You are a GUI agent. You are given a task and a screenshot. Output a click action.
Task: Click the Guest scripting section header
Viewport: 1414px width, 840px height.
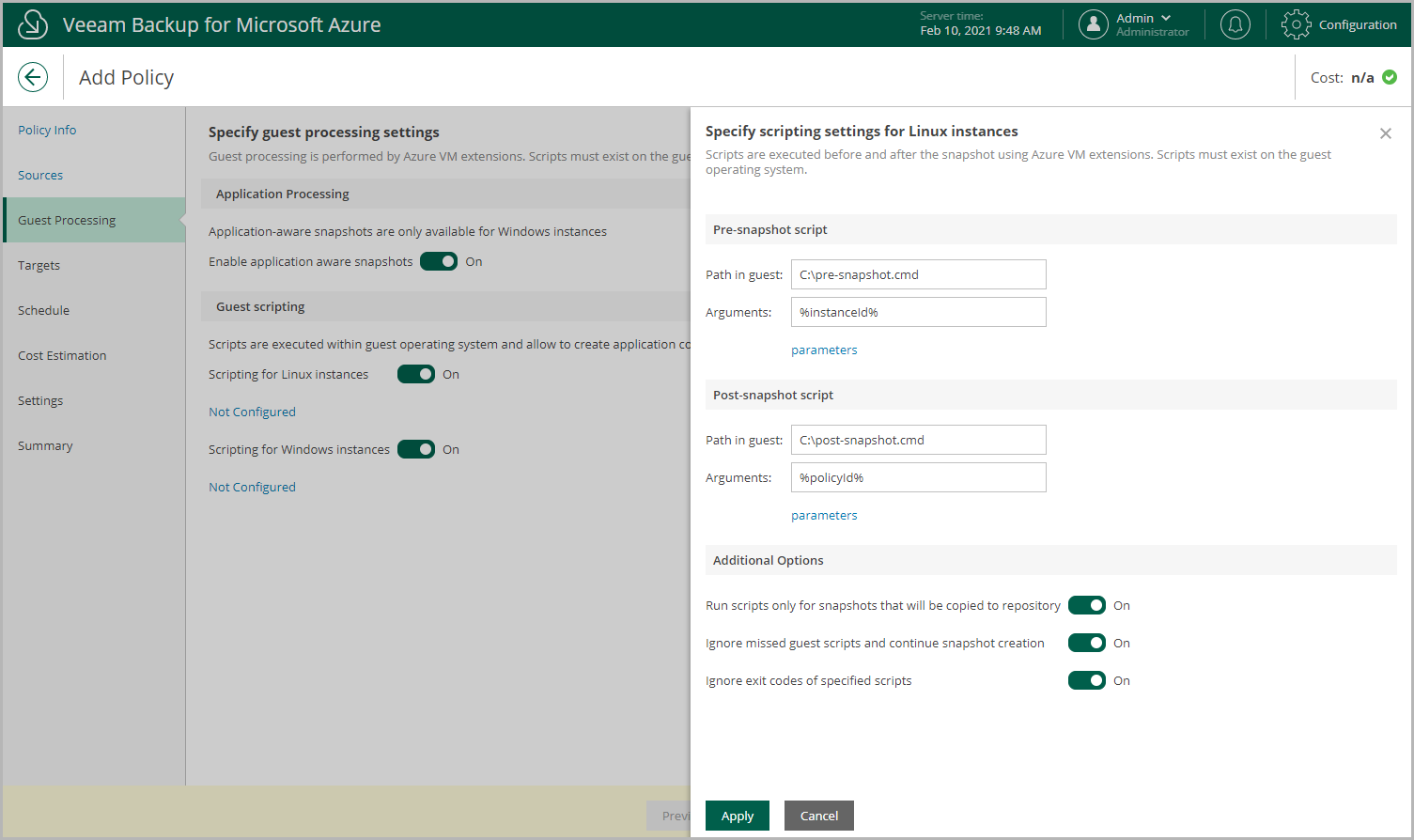pos(445,306)
